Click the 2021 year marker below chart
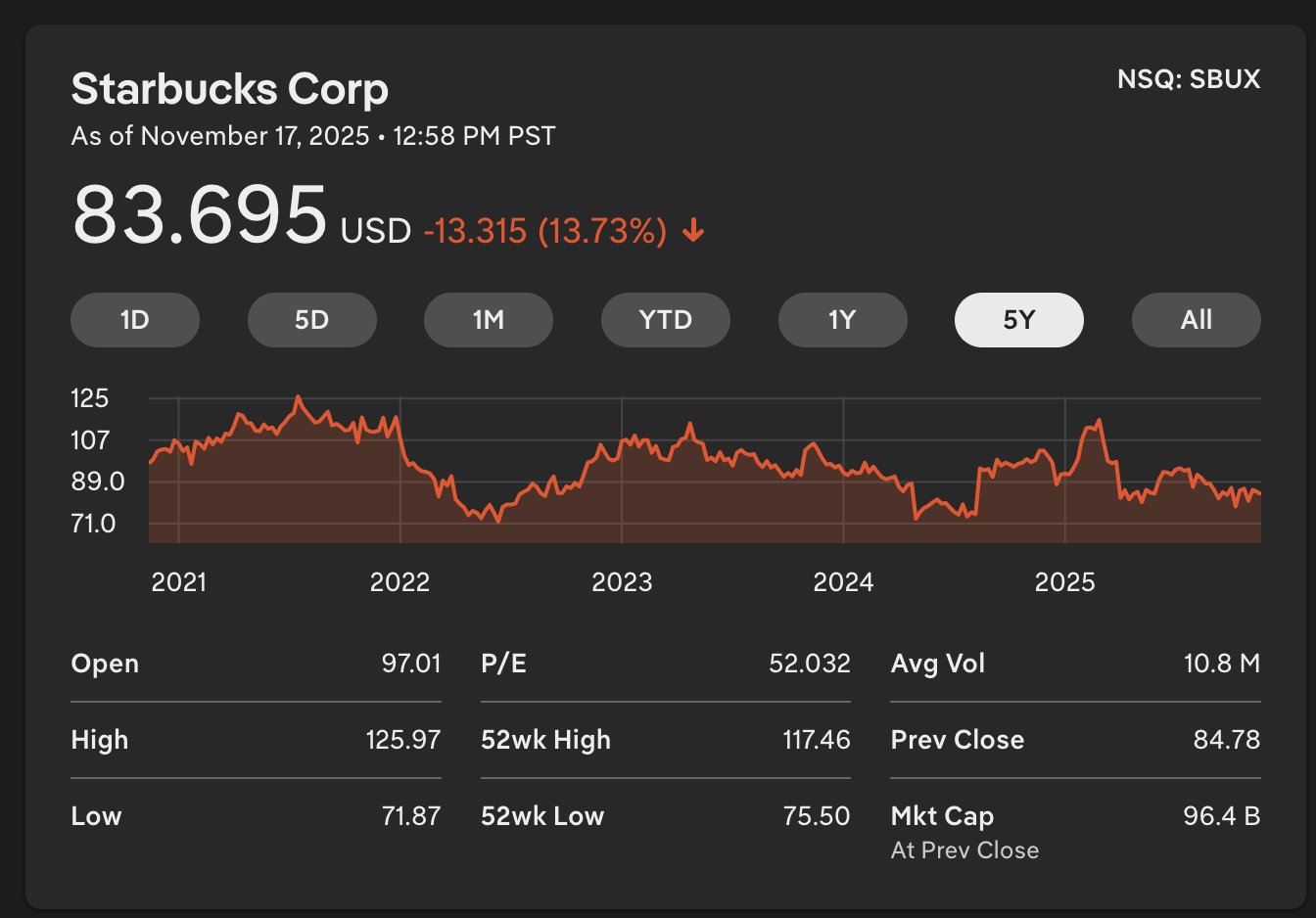The width and height of the screenshot is (1316, 918). (x=179, y=582)
